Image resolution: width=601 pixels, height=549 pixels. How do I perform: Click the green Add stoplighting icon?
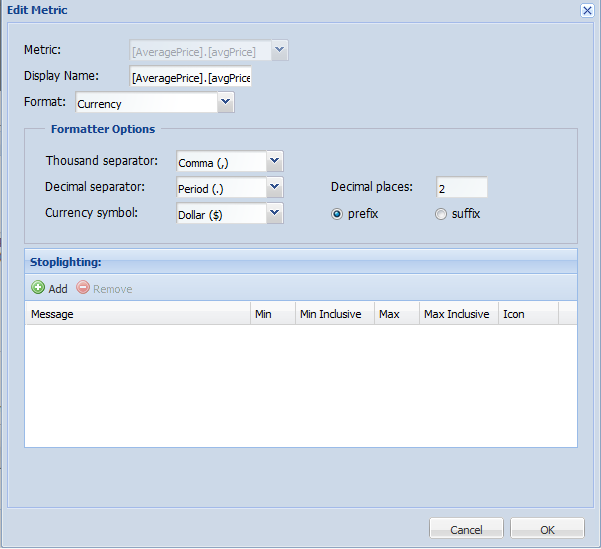point(38,287)
